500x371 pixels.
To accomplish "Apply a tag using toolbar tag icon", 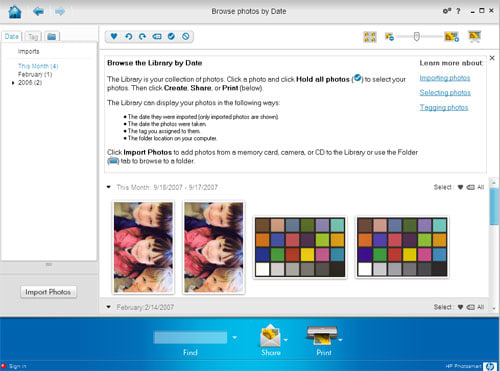I will 157,36.
